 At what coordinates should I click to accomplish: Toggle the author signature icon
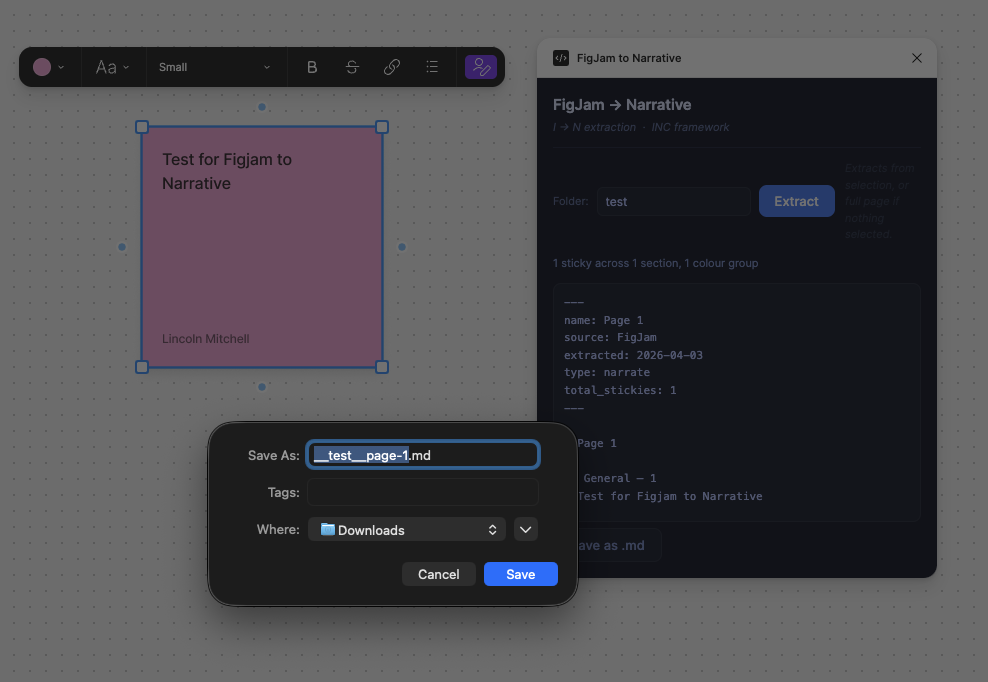tap(481, 67)
